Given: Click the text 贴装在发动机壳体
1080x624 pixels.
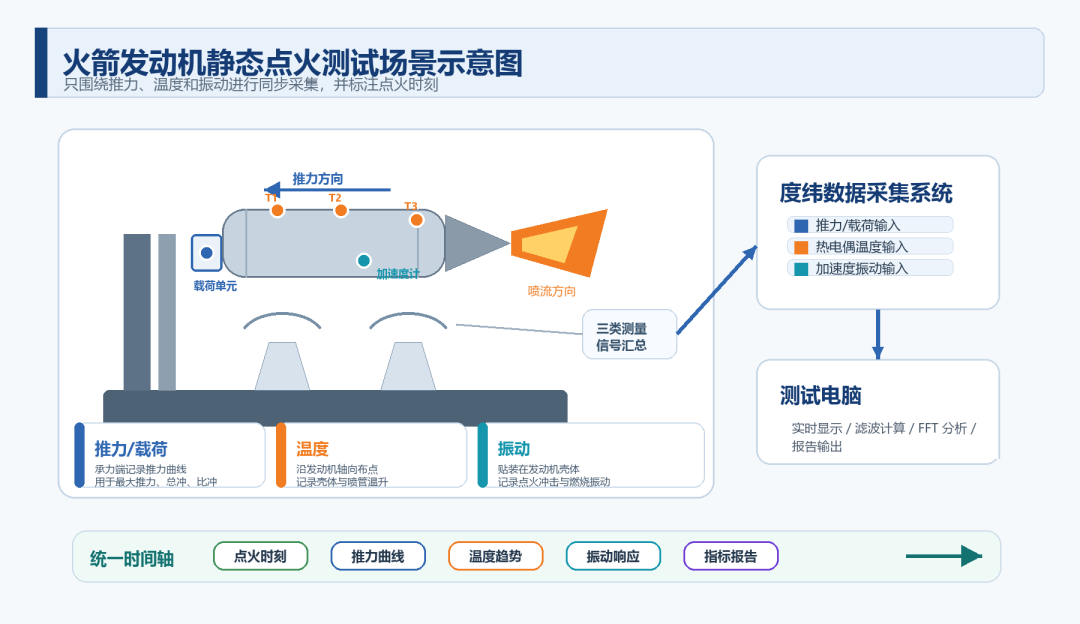Looking at the screenshot, I should [539, 469].
